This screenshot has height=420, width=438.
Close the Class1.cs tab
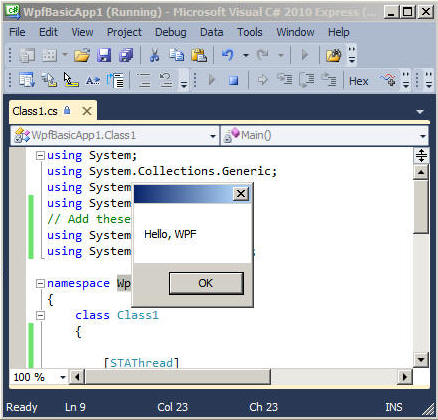pos(87,111)
